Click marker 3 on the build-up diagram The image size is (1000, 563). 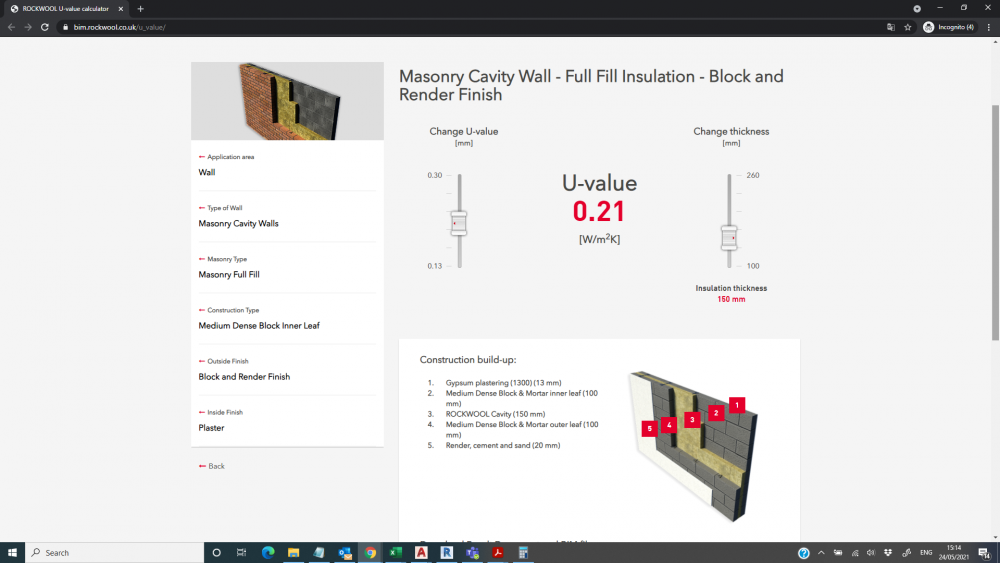click(x=692, y=420)
